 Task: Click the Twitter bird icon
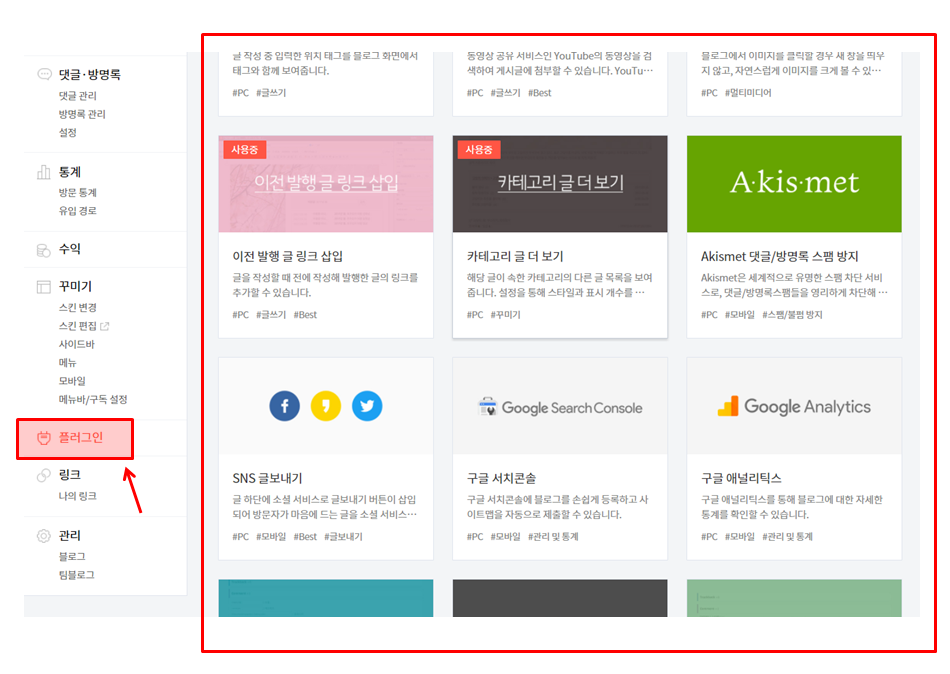pos(367,406)
